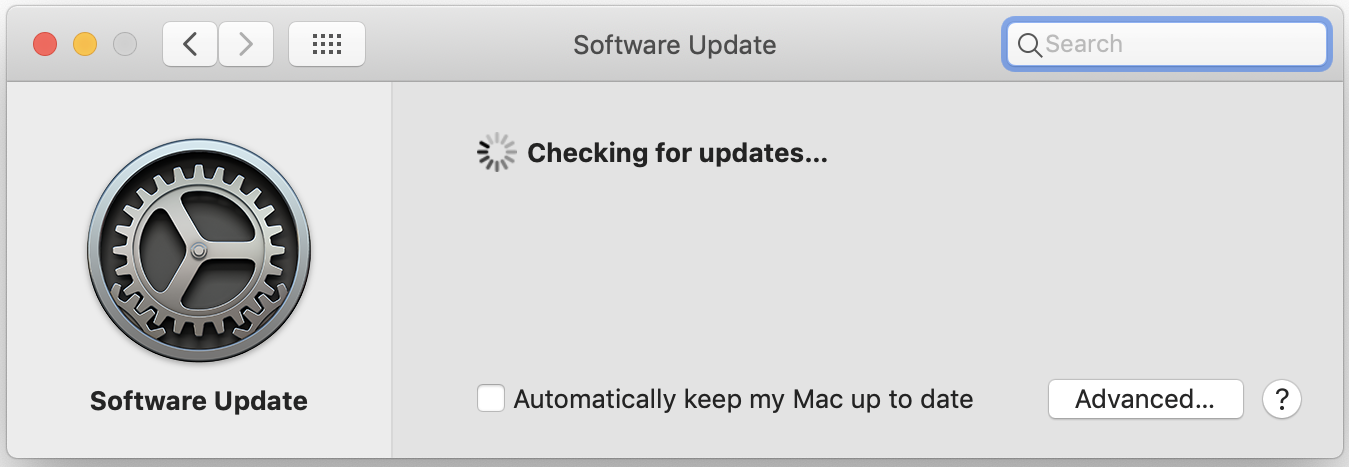The height and width of the screenshot is (467, 1349).
Task: Open help with the question mark button
Action: click(x=1282, y=399)
